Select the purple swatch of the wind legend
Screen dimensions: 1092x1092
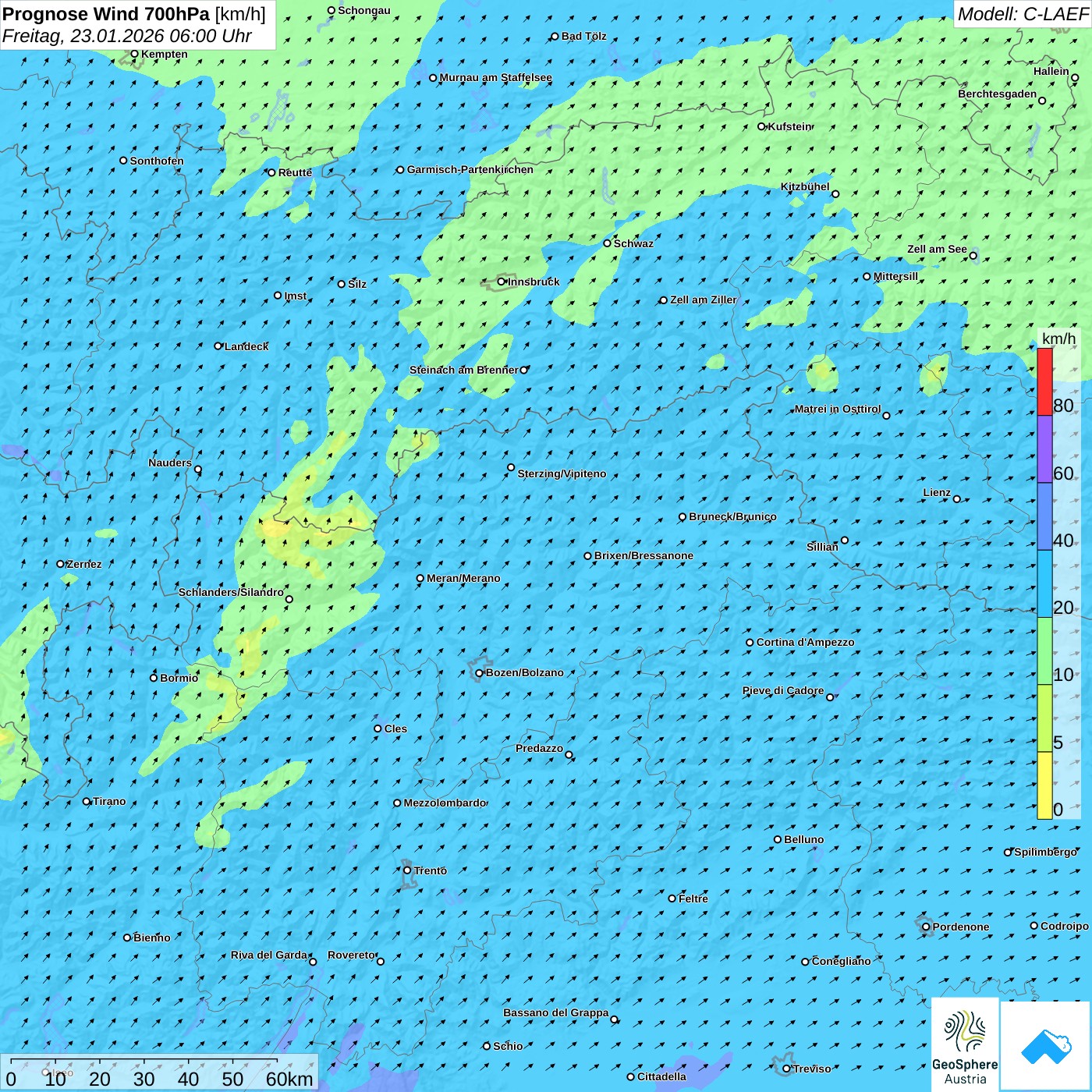click(x=1044, y=449)
